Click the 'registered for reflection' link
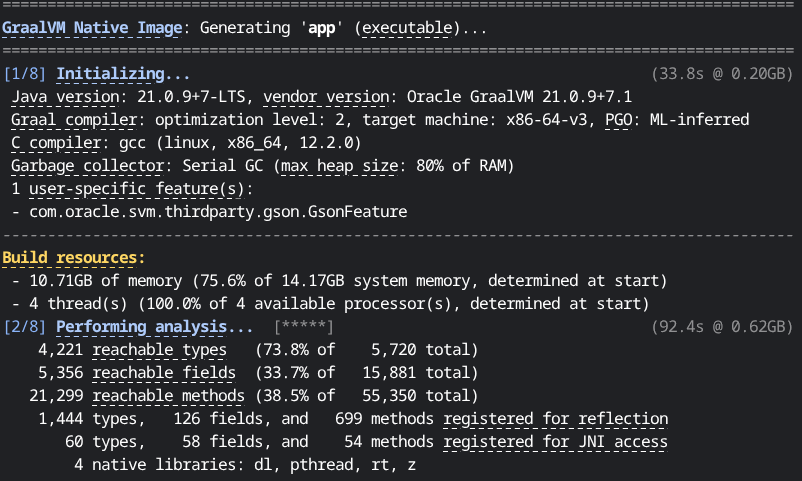Image resolution: width=802 pixels, height=481 pixels. coord(555,419)
